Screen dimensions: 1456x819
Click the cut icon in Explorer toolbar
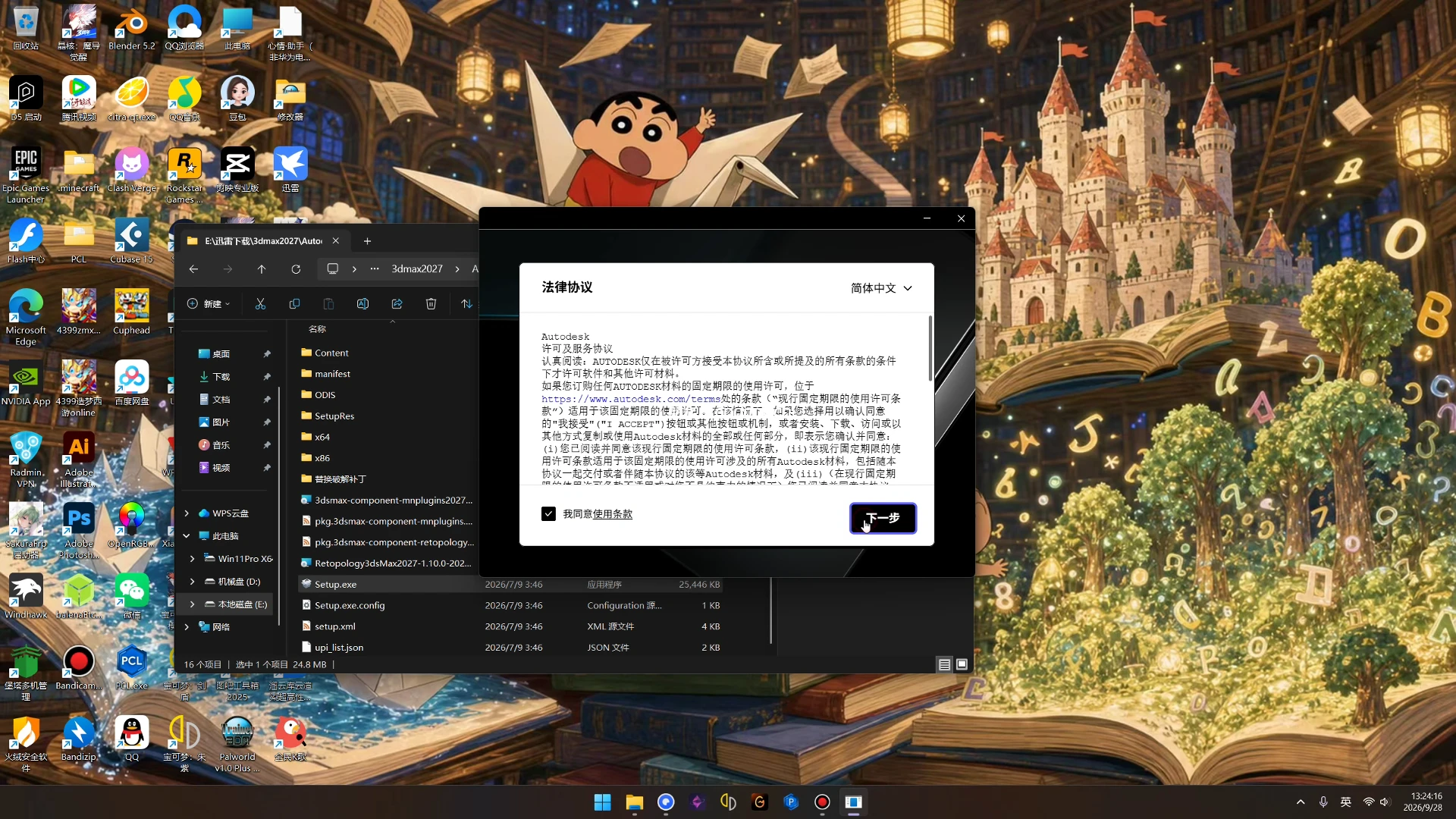click(x=260, y=304)
